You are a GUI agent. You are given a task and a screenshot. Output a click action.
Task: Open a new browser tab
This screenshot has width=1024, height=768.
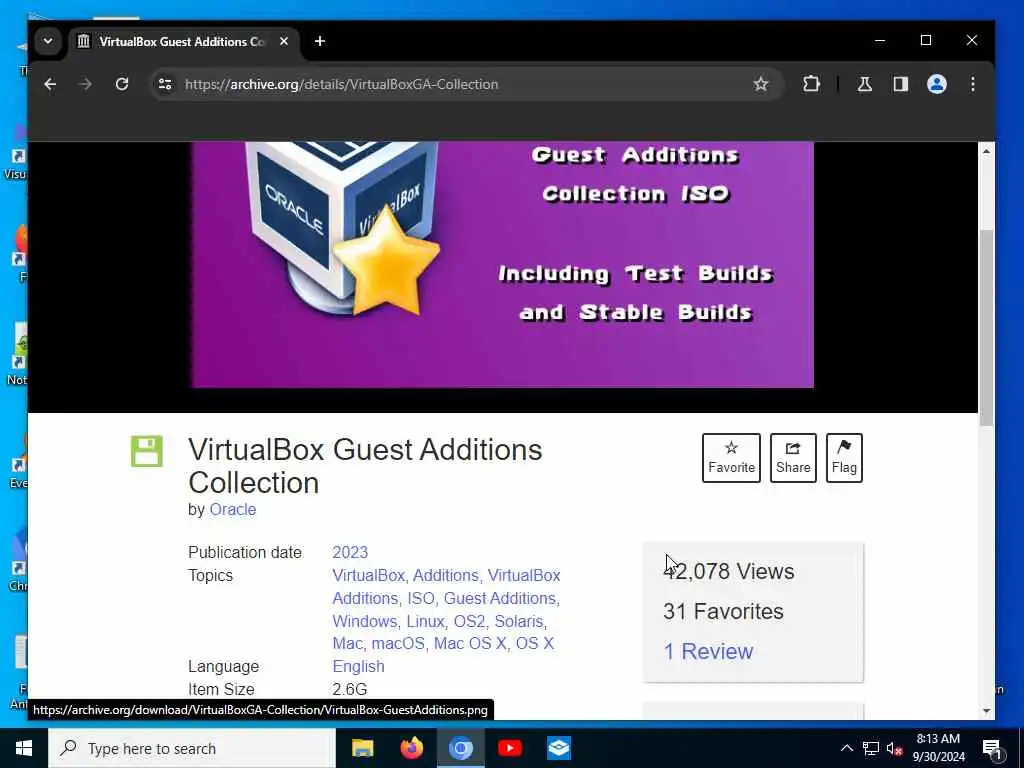click(319, 41)
